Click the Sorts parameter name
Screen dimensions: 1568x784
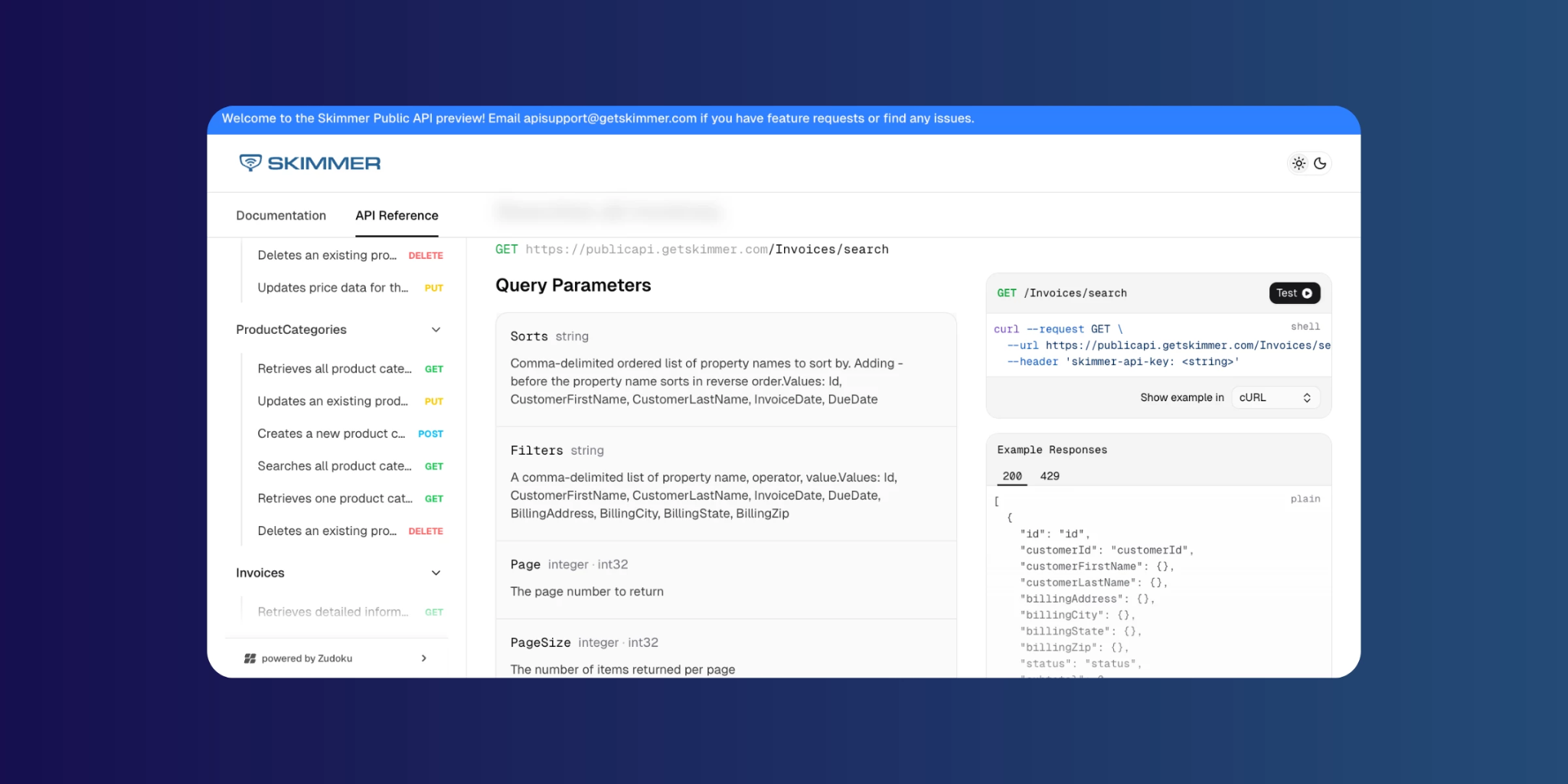click(529, 336)
